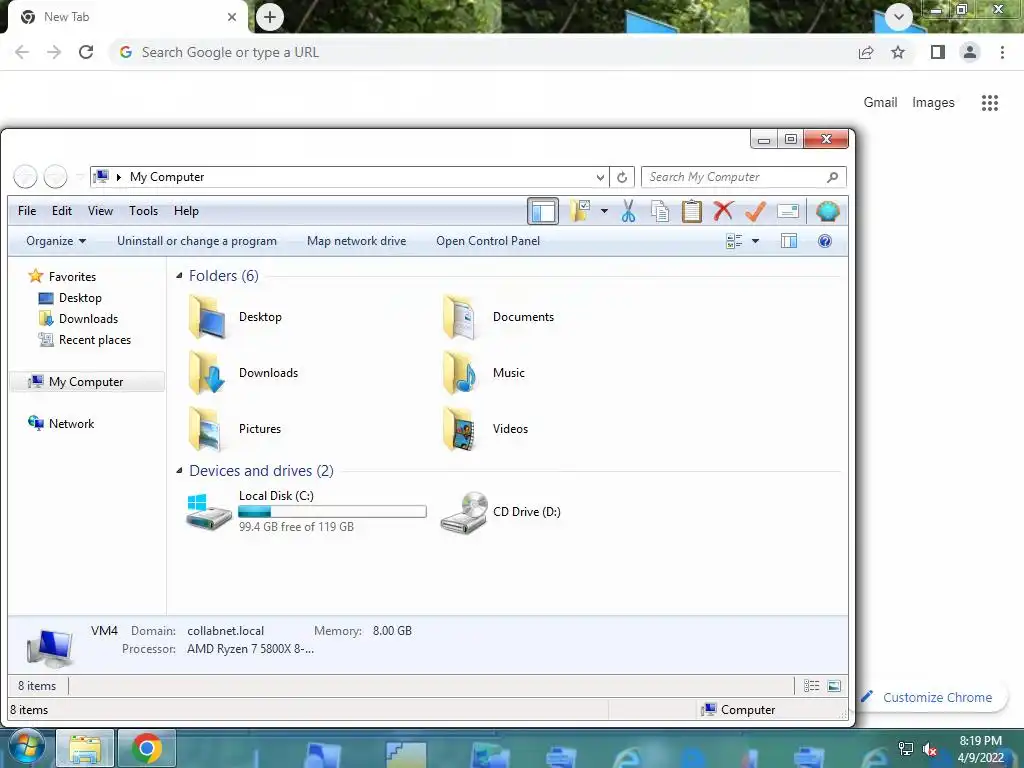Open the View menu

(100, 211)
